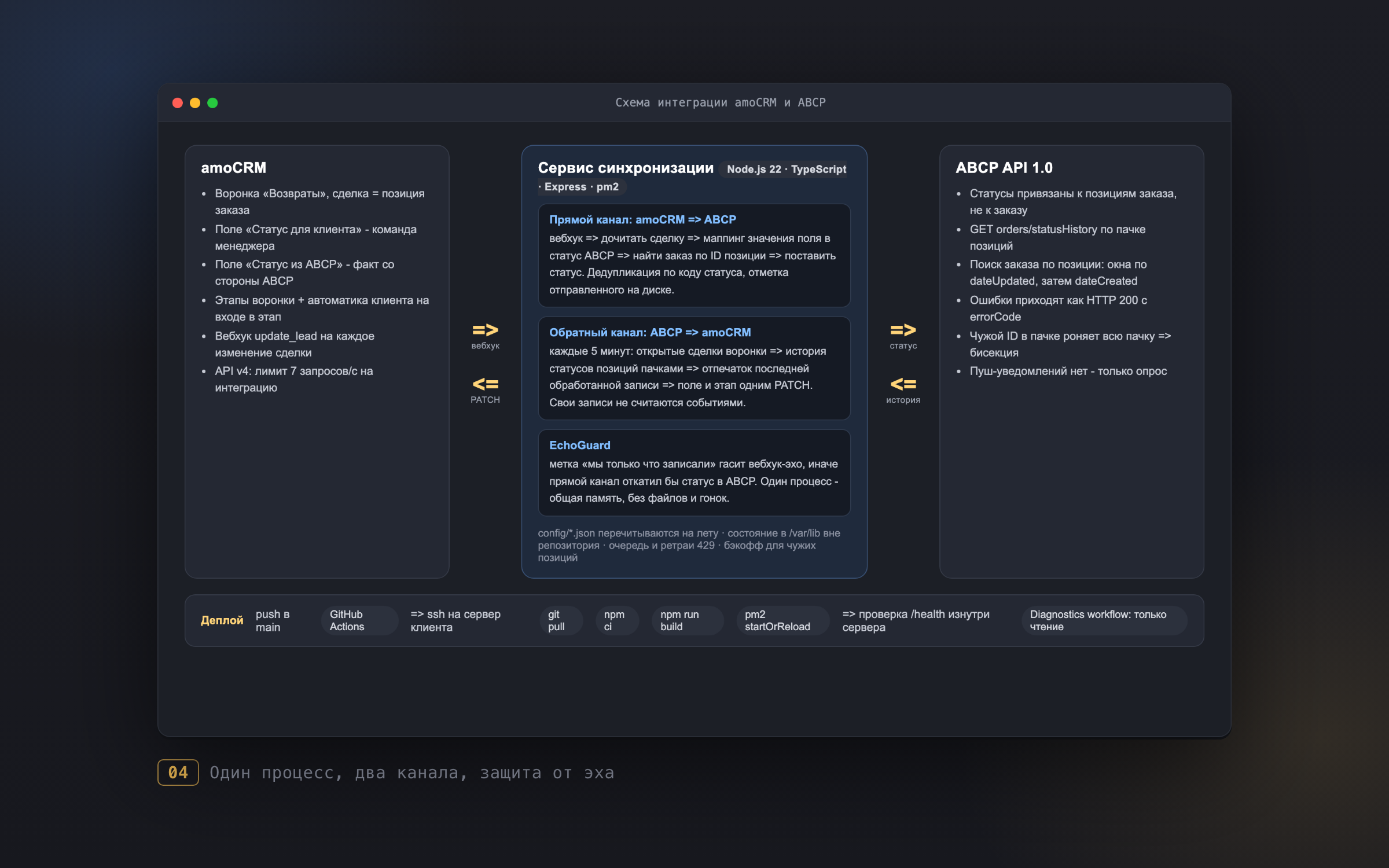The height and width of the screenshot is (868, 1389).
Task: Select the bullet about «Статус из ABCP» field
Action: [x=304, y=273]
